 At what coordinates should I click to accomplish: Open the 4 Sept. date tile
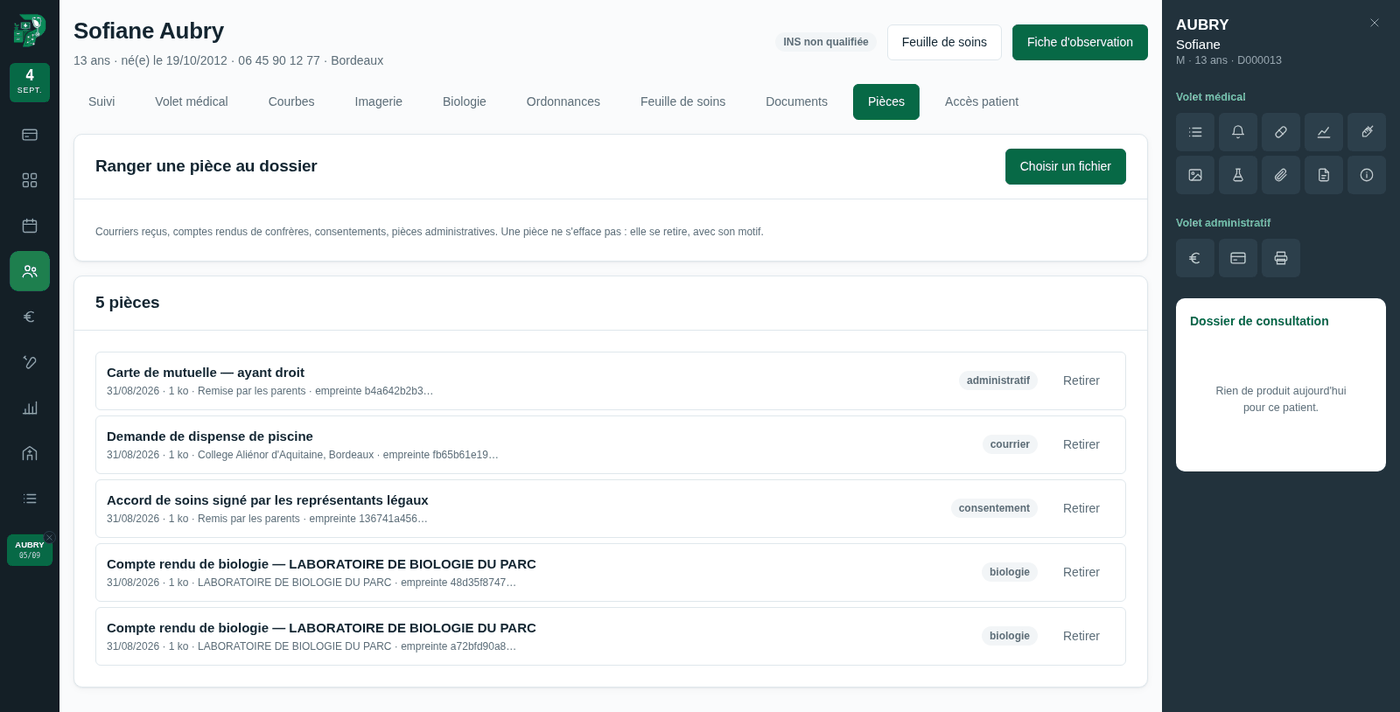pos(29,82)
